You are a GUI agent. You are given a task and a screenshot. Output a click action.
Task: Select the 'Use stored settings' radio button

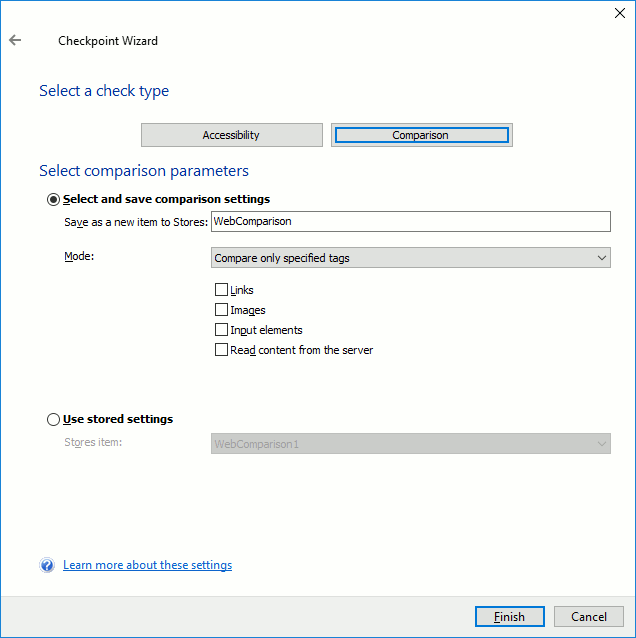pos(53,419)
